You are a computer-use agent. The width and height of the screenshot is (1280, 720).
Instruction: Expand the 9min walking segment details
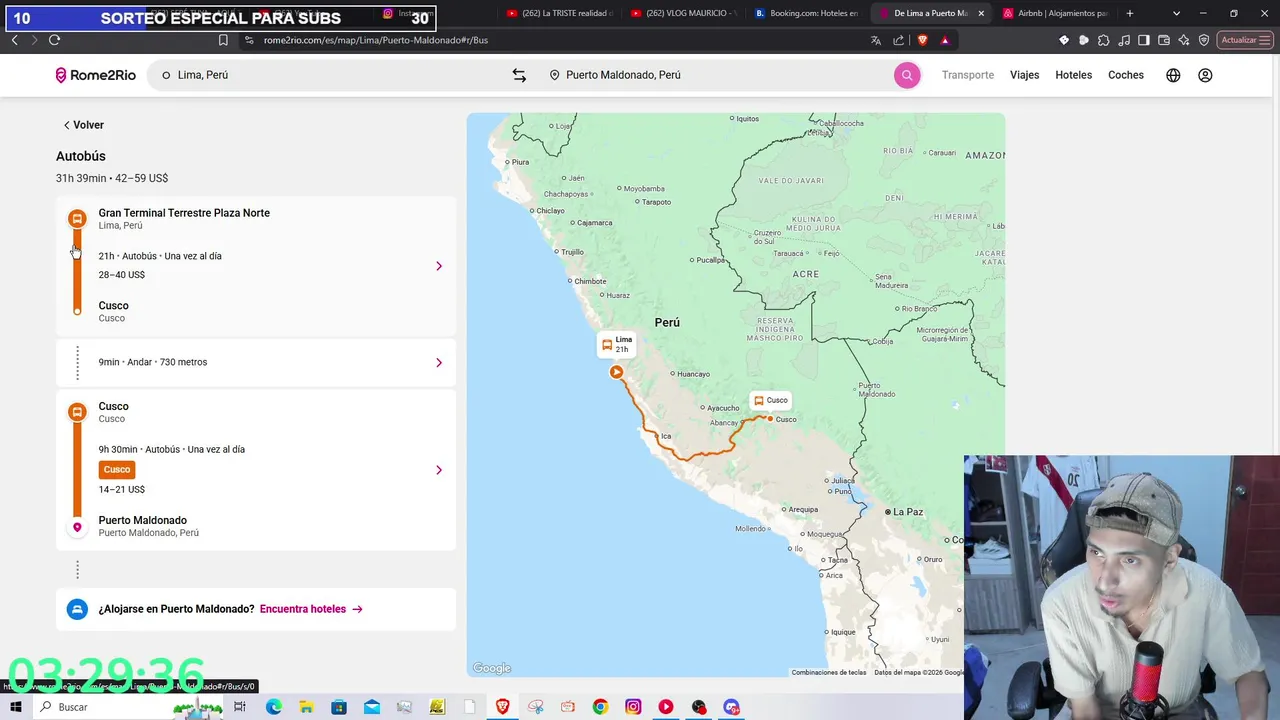(256, 362)
